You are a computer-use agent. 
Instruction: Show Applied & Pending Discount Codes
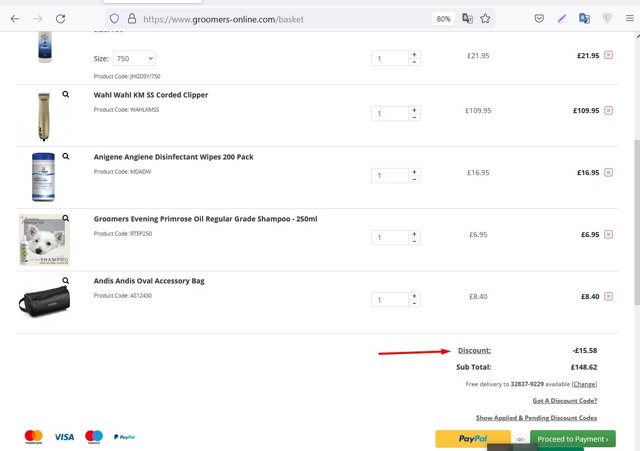(536, 418)
